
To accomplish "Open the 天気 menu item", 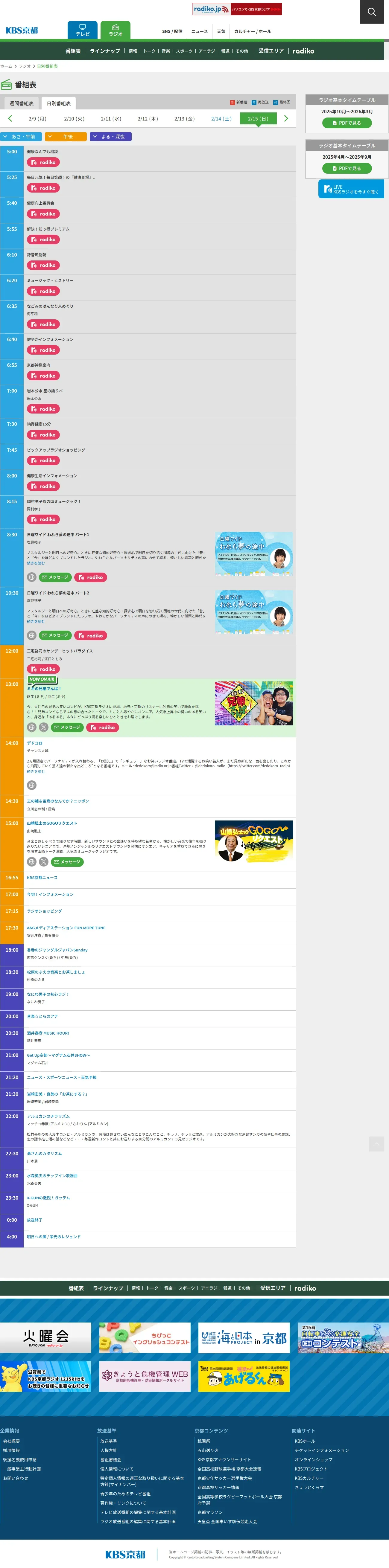I will pyautogui.click(x=221, y=32).
